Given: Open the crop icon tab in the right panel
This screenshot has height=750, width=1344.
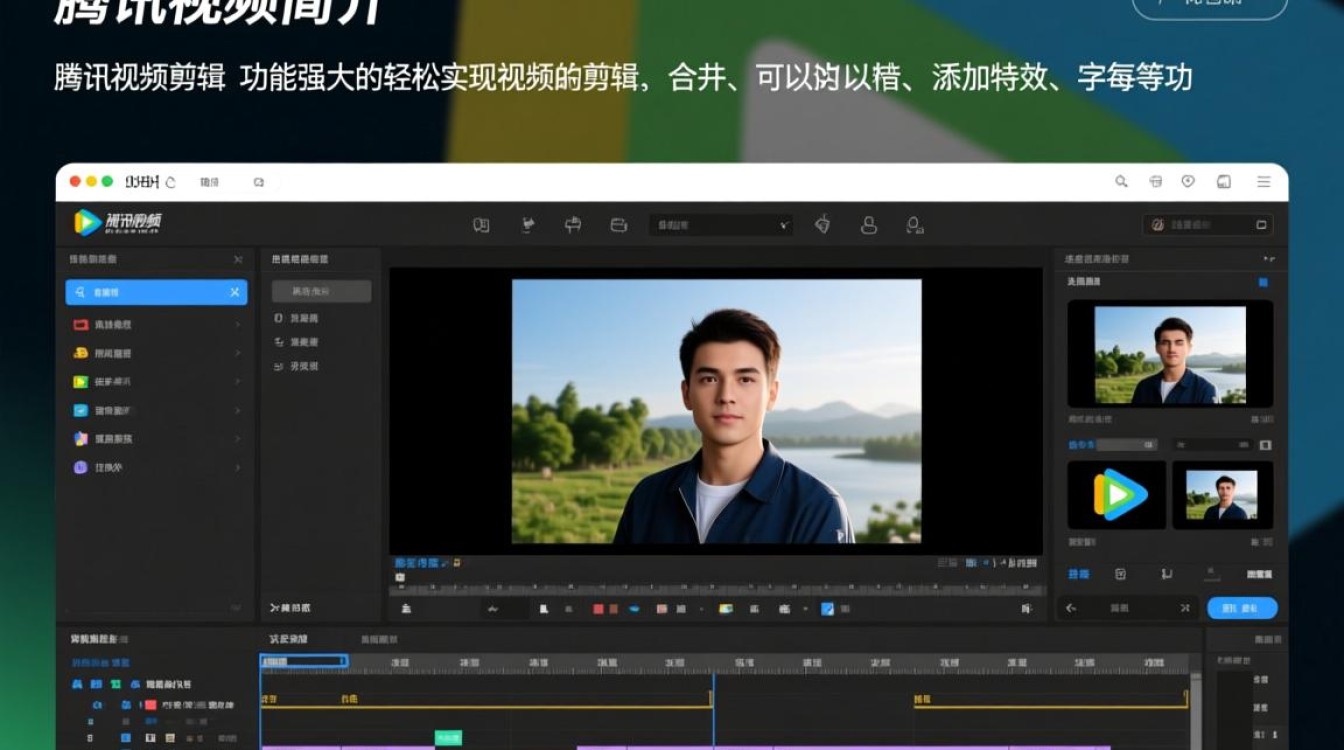Looking at the screenshot, I should point(1167,574).
